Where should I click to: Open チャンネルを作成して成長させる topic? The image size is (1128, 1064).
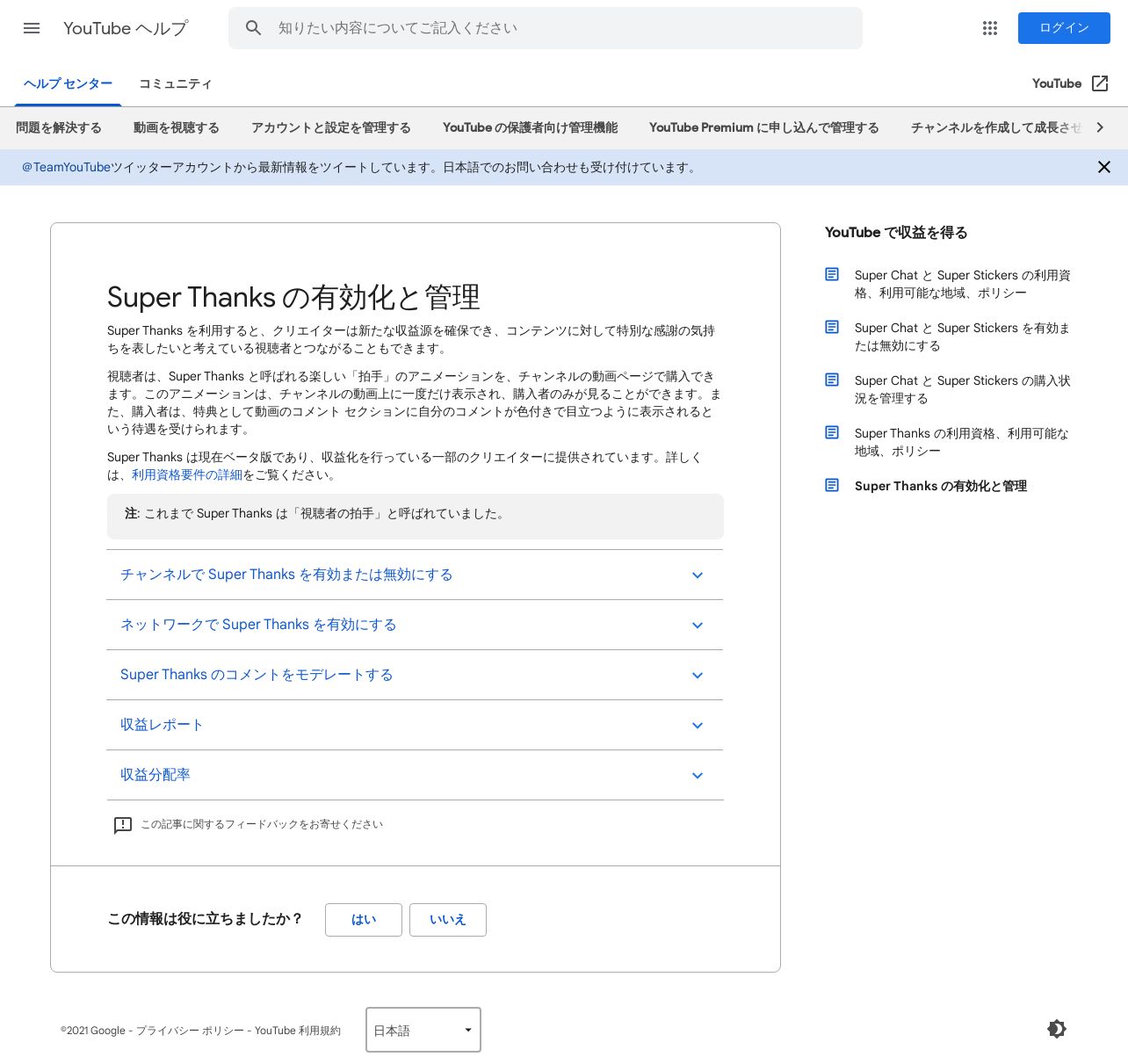point(996,127)
